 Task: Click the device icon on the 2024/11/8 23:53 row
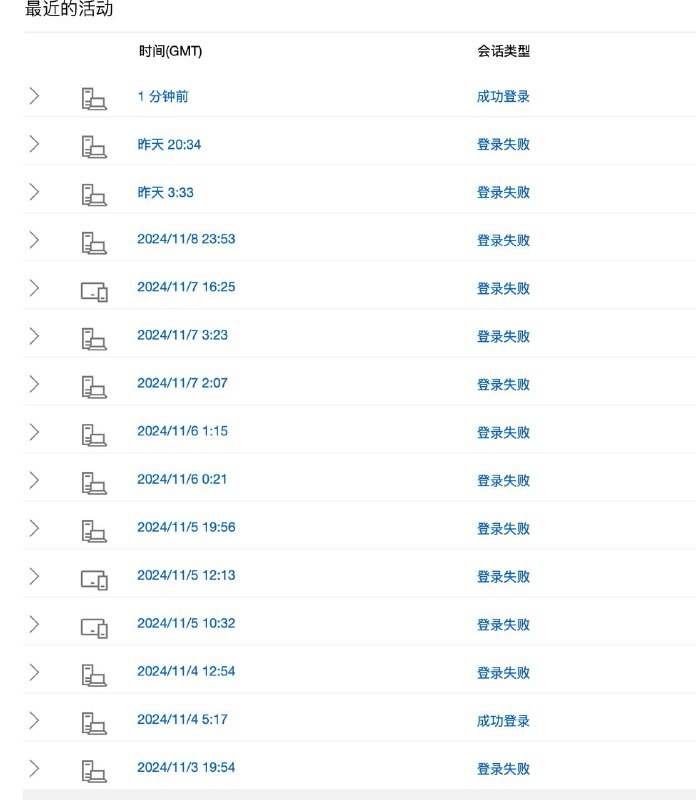coord(94,240)
